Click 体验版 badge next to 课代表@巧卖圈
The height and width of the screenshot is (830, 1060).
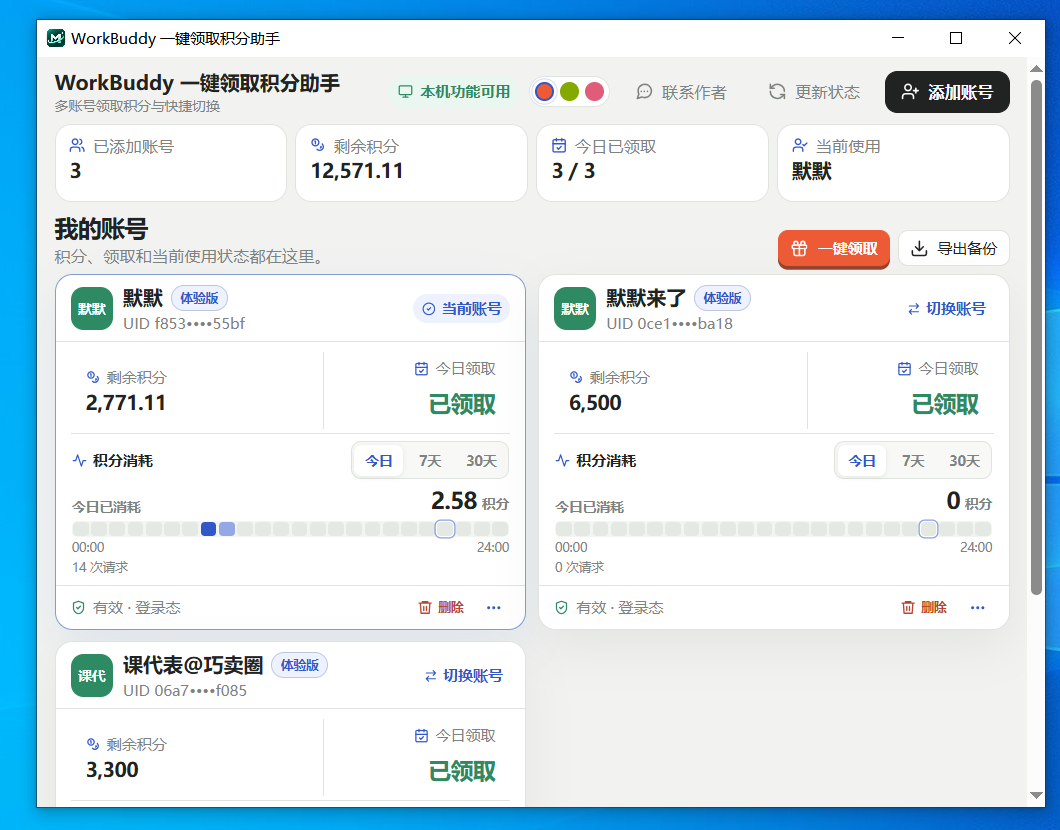[x=299, y=665]
